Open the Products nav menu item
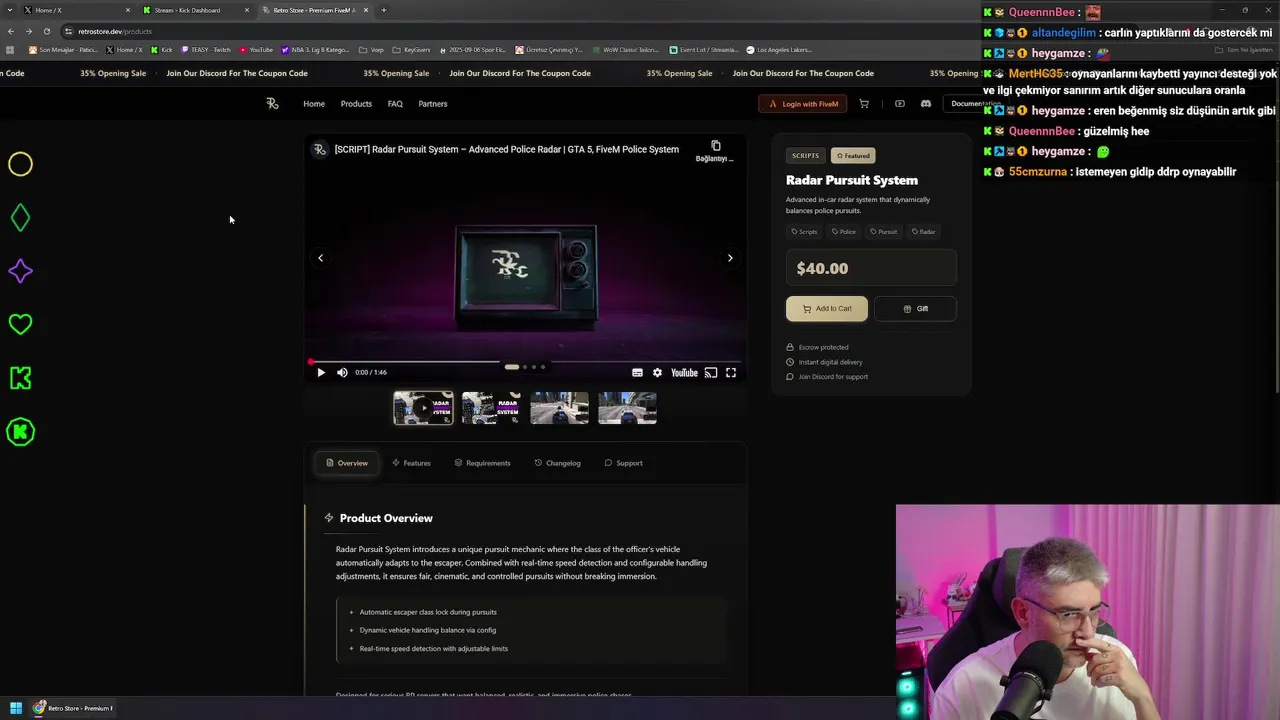Screen dimensions: 1280x720 (356, 104)
